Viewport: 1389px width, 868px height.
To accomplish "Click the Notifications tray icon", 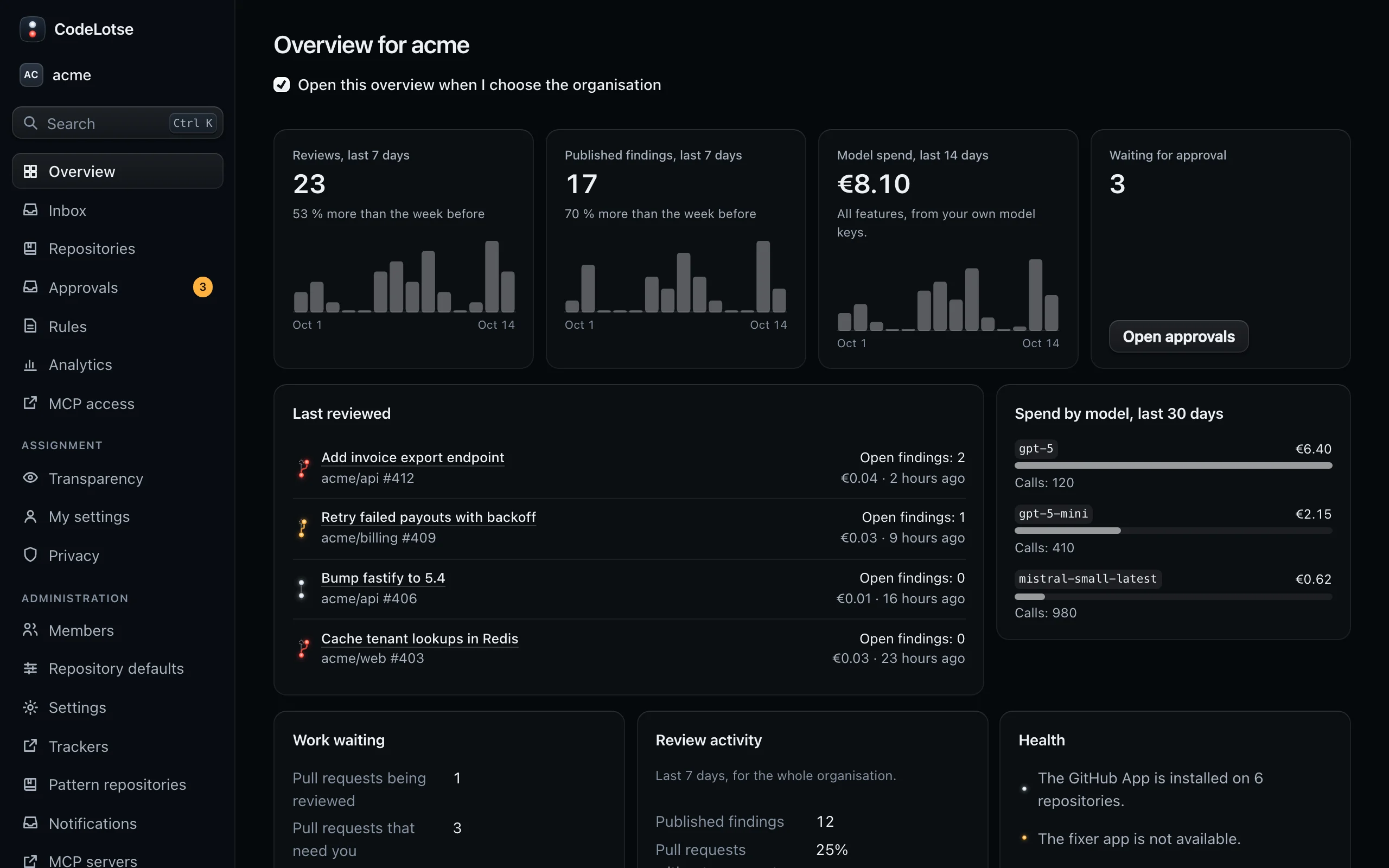I will click(x=30, y=822).
